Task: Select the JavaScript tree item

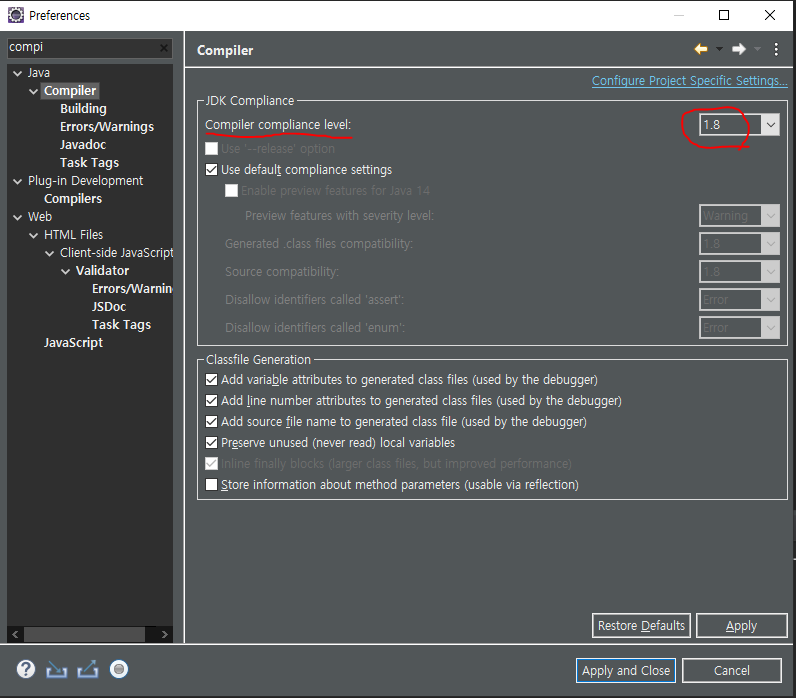Action: [x=73, y=343]
